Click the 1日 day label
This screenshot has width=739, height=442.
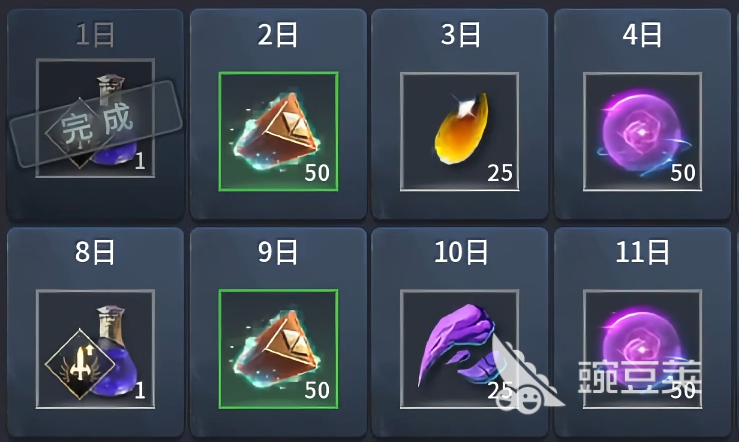pyautogui.click(x=95, y=35)
